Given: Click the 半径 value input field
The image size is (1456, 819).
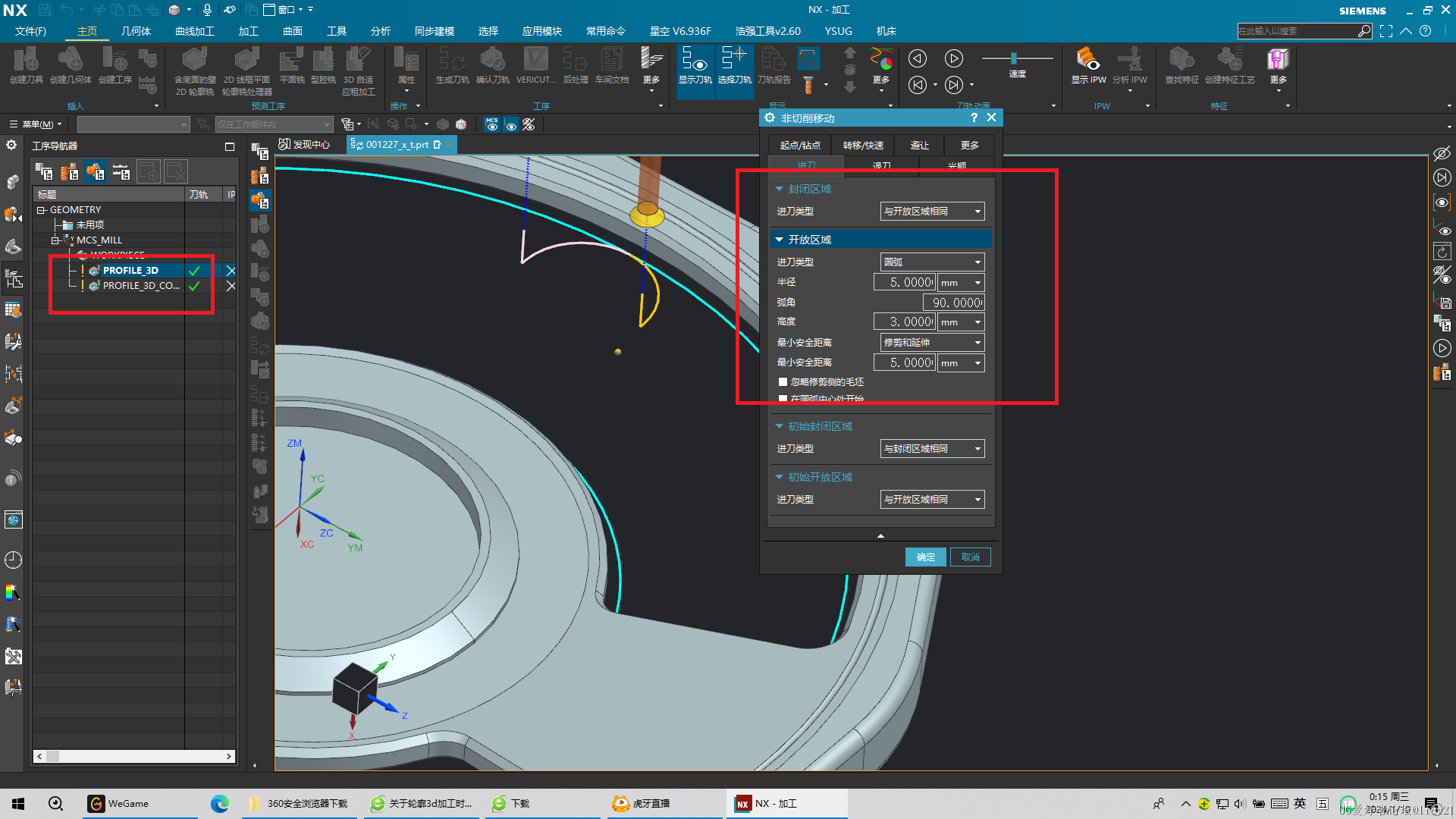Looking at the screenshot, I should 905,282.
